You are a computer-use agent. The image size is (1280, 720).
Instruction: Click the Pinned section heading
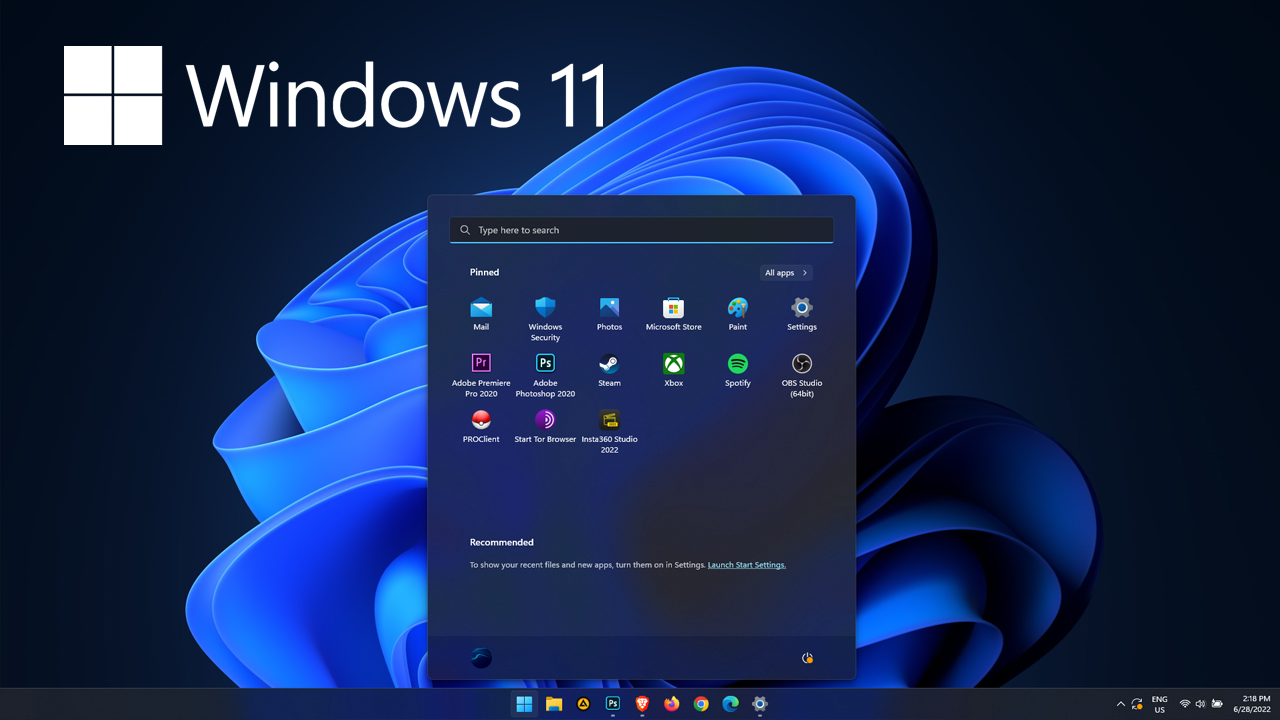coord(484,272)
